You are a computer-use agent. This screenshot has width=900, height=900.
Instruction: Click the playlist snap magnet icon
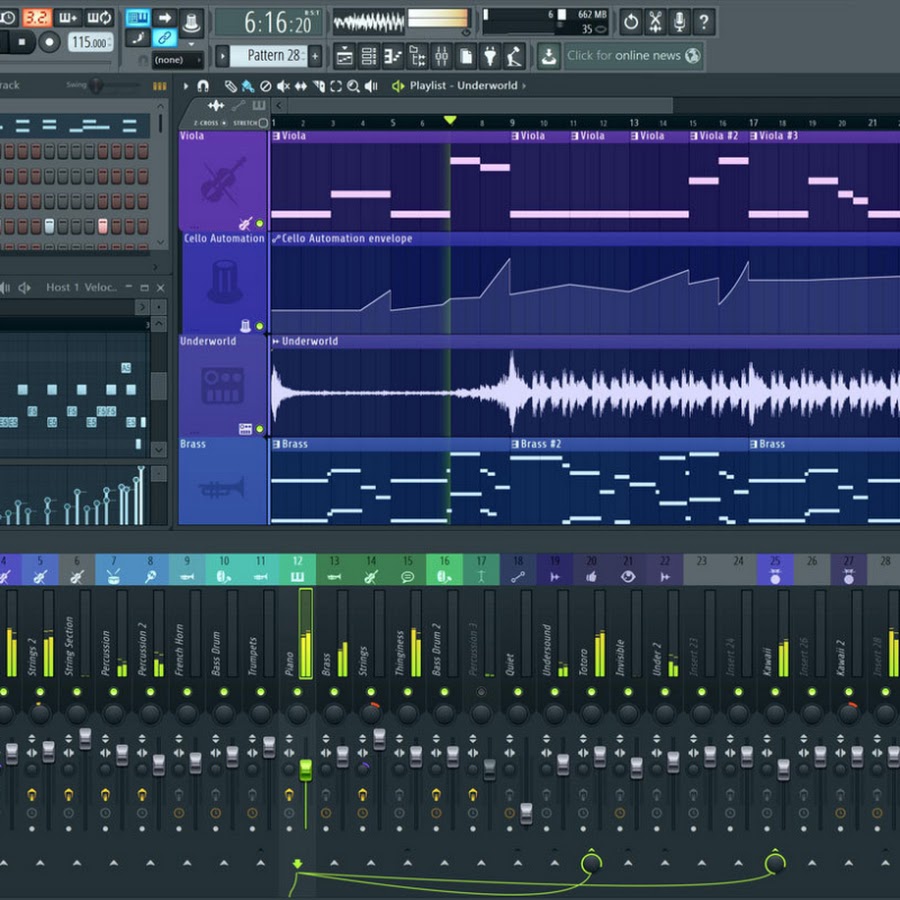click(203, 86)
